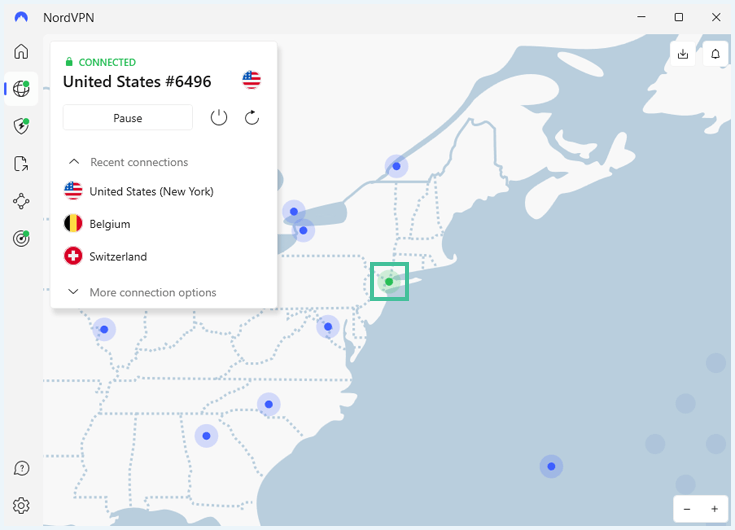
Task: Click the green connected server dot on map
Action: point(389,282)
